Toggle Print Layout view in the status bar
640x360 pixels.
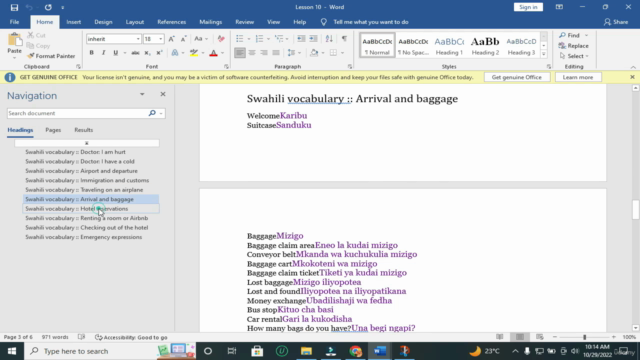click(x=520, y=337)
